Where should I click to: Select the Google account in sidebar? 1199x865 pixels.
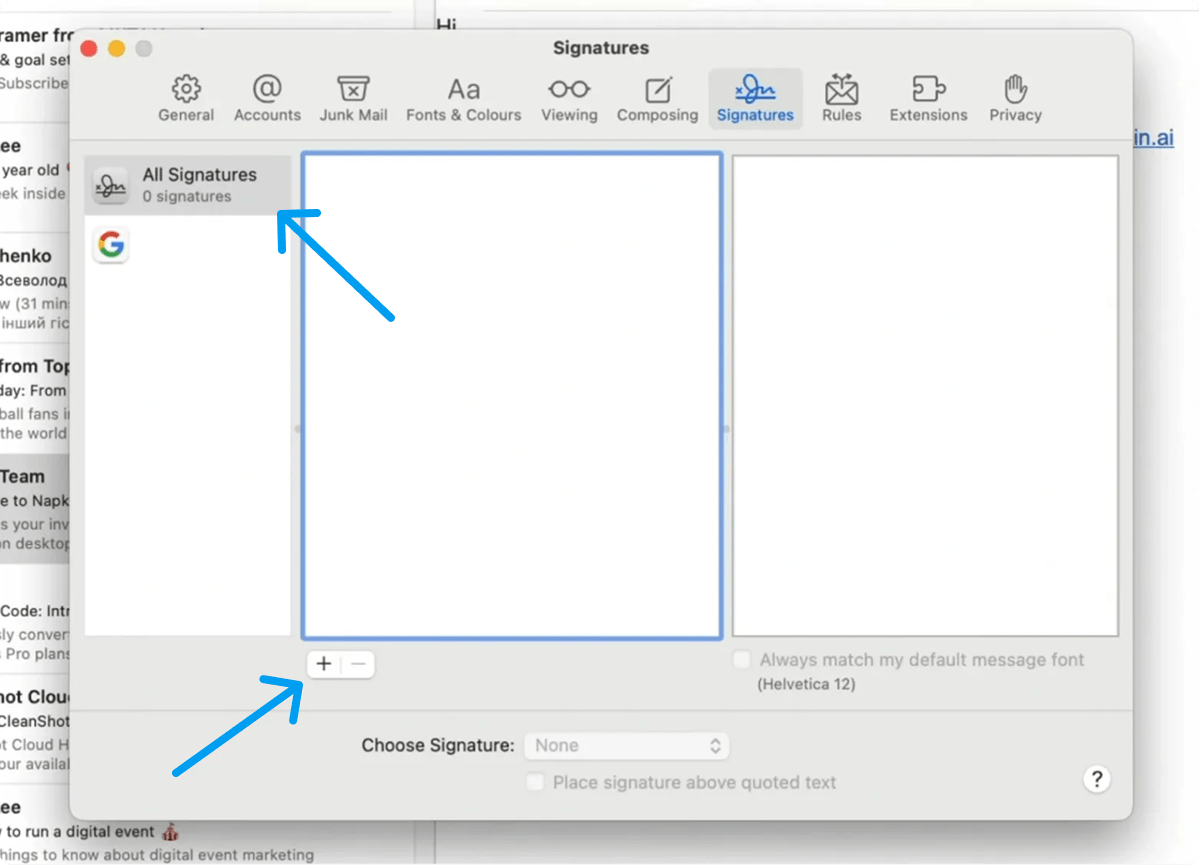coord(112,245)
